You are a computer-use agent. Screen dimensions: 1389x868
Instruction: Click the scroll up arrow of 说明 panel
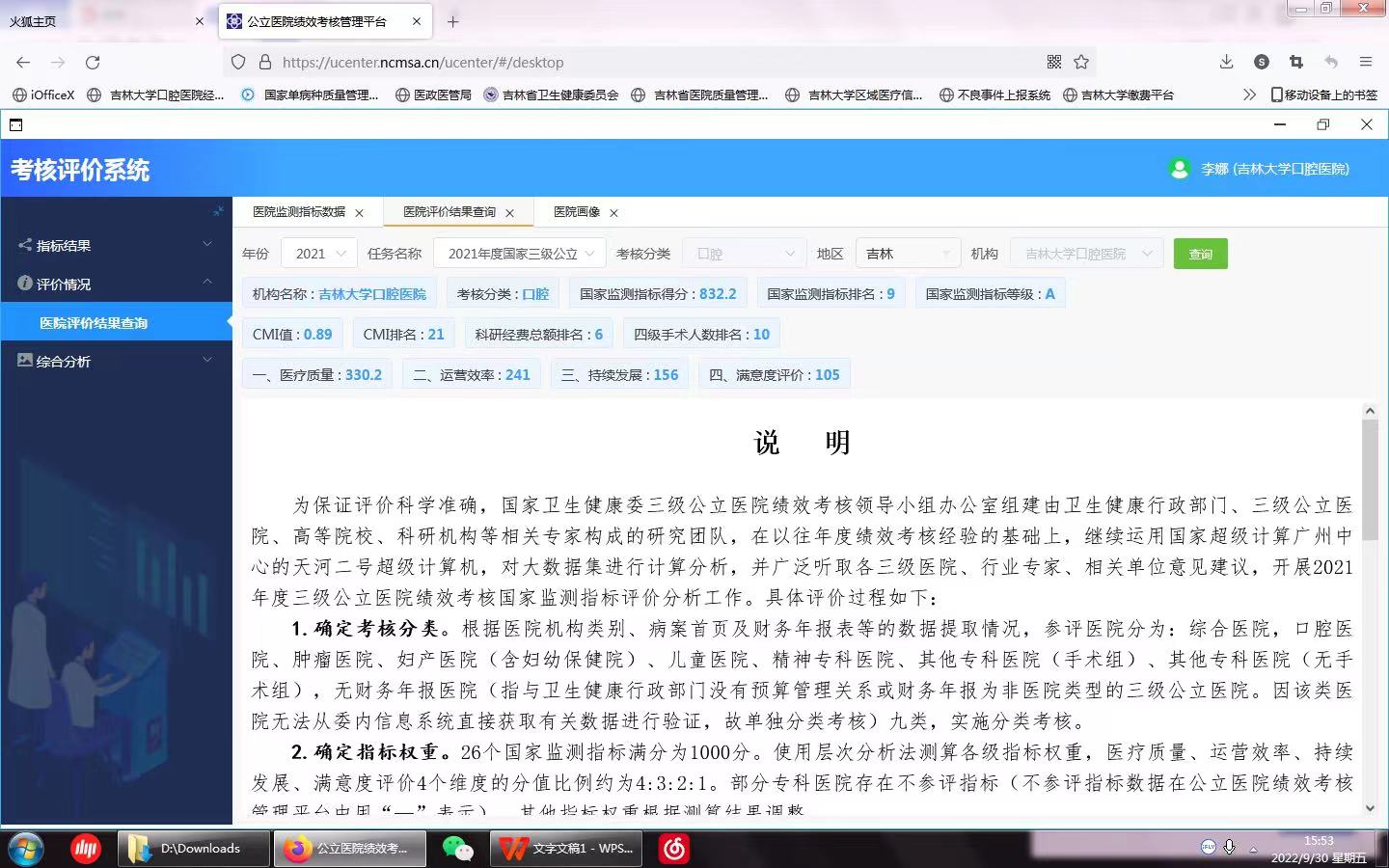(x=1370, y=411)
